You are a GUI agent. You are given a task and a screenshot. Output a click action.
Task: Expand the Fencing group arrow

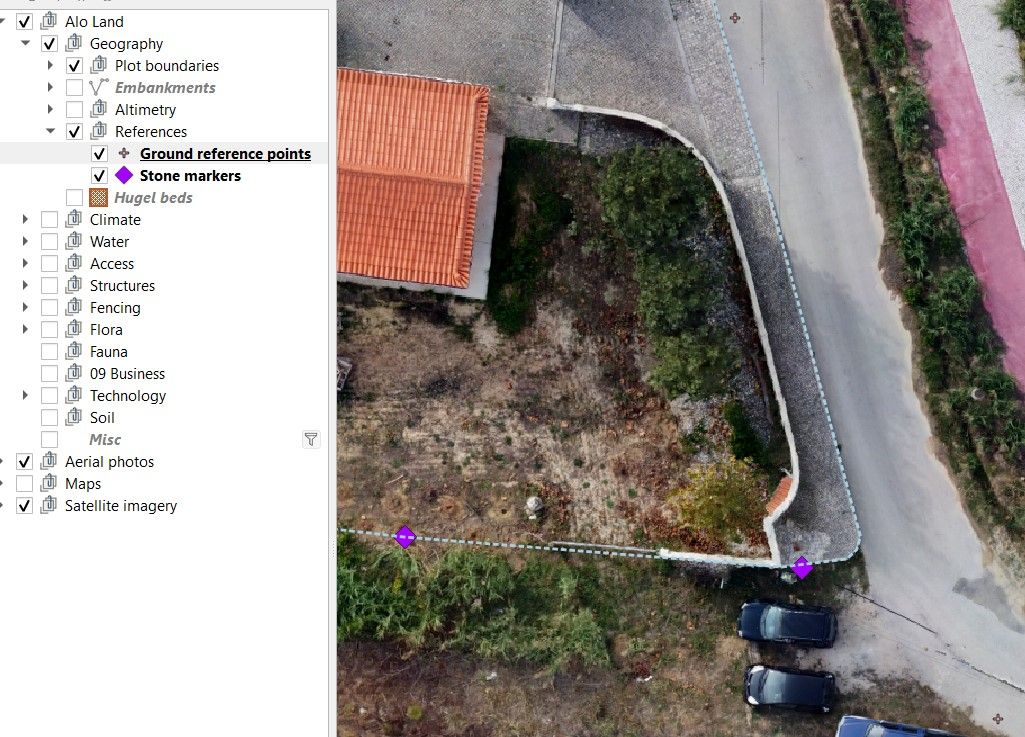[x=25, y=307]
